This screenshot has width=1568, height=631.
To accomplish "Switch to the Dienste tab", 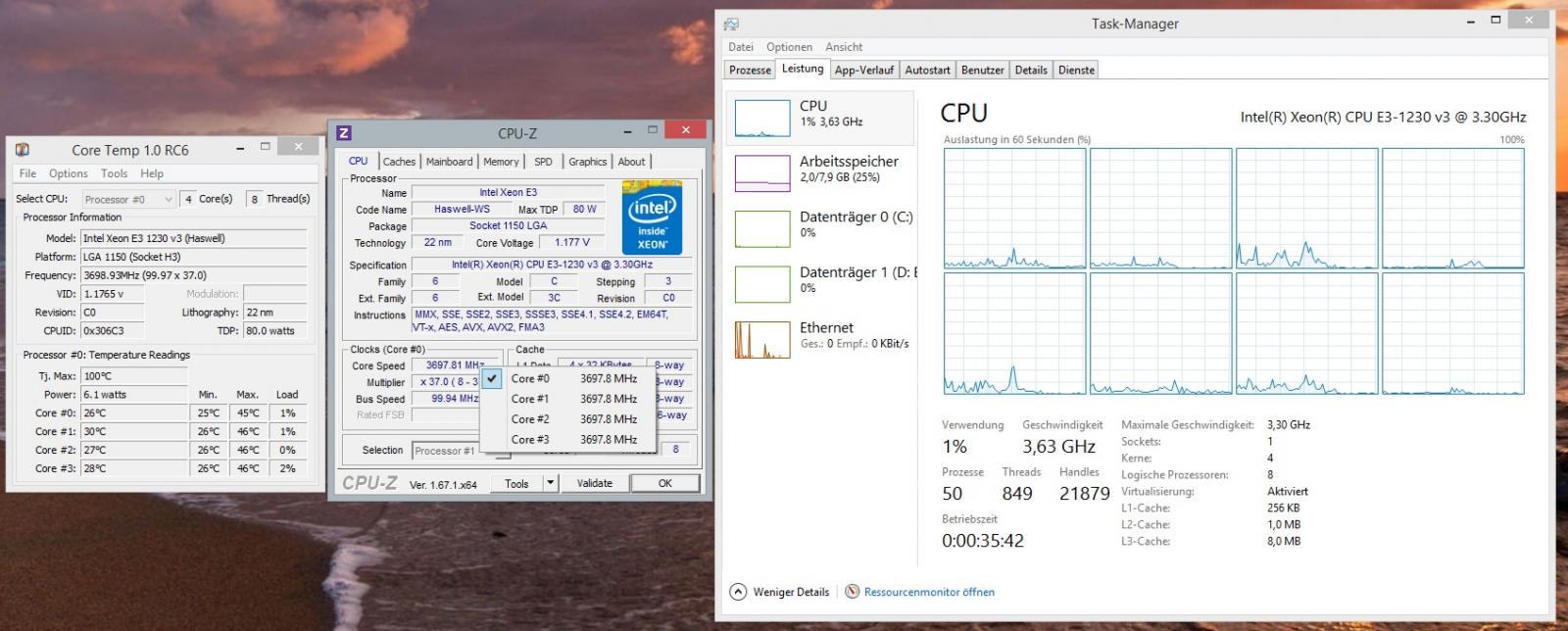I will tap(1076, 71).
